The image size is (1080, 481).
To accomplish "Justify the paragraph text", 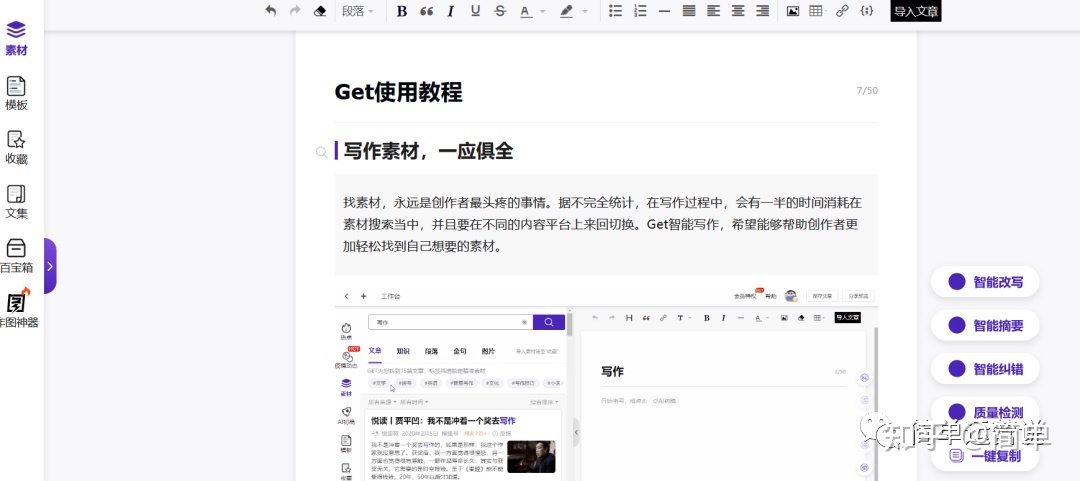I will point(689,11).
